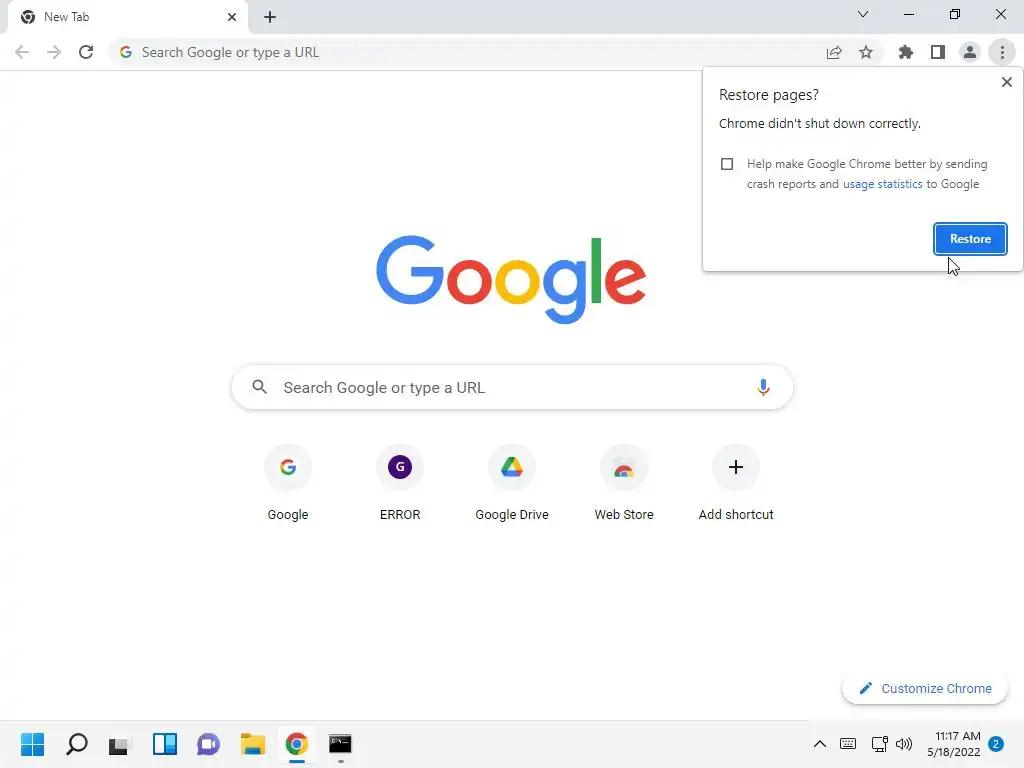Viewport: 1024px width, 768px height.
Task: Bookmark this tab with the star icon
Action: [x=866, y=52]
